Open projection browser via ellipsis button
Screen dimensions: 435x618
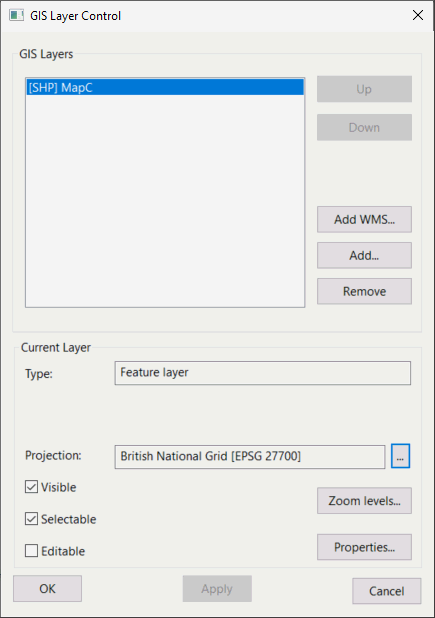[x=400, y=456]
